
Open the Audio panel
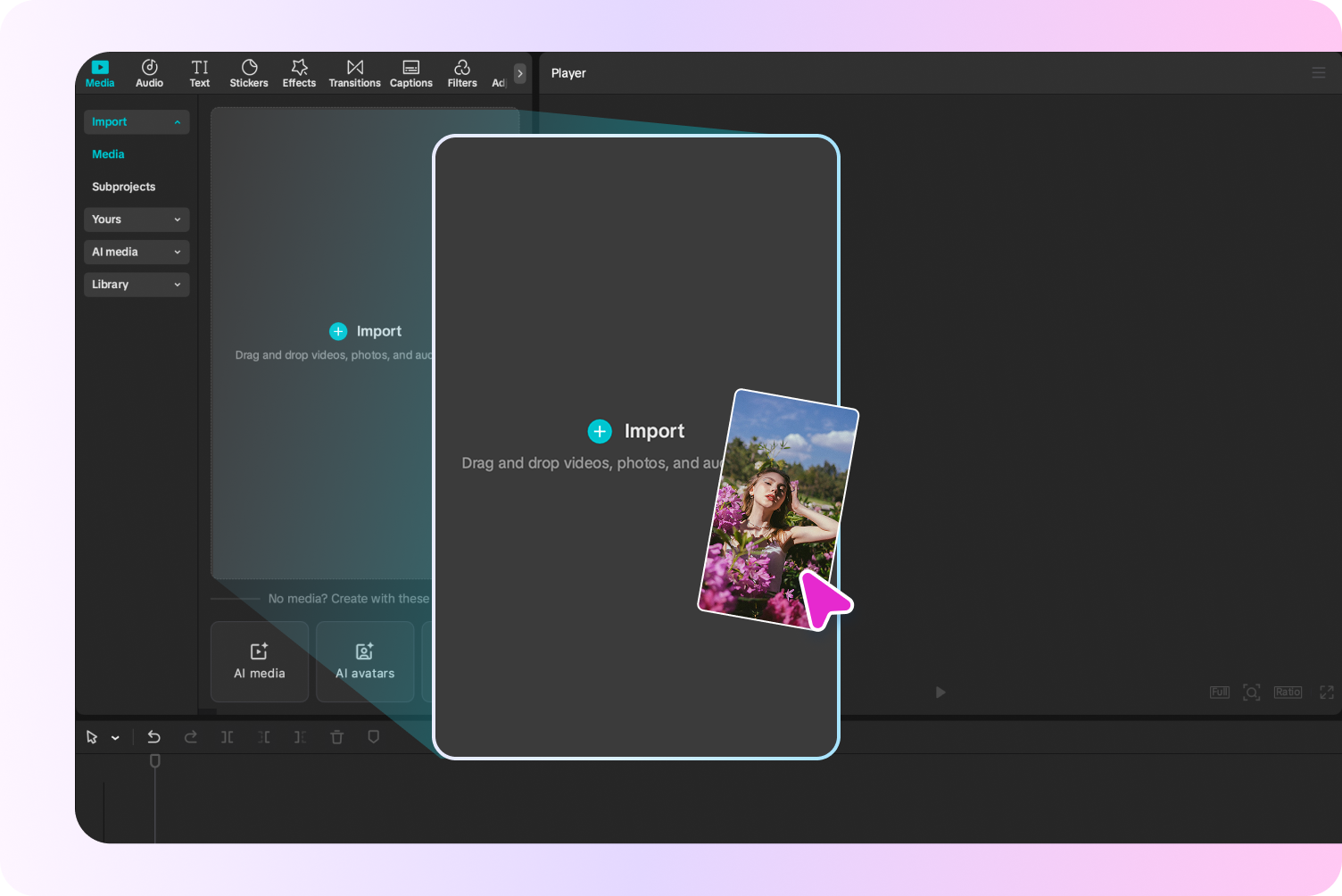coord(148,72)
